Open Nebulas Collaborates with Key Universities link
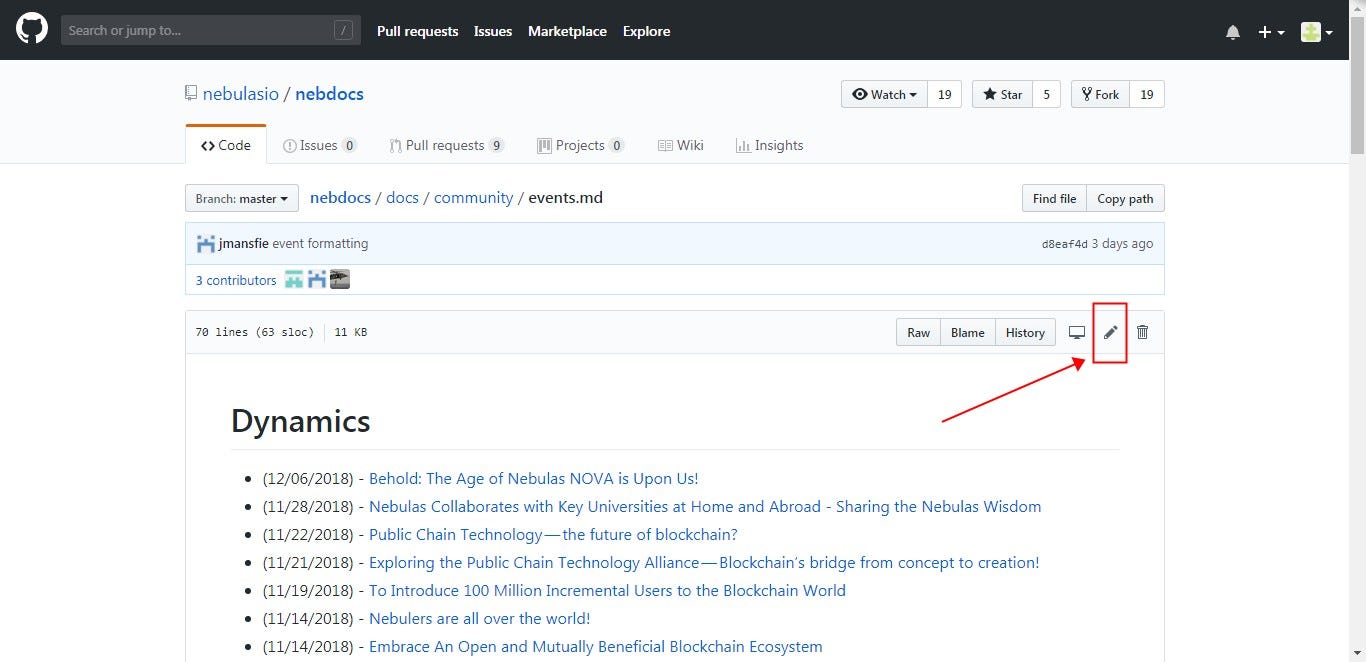This screenshot has height=662, width=1366. click(705, 506)
